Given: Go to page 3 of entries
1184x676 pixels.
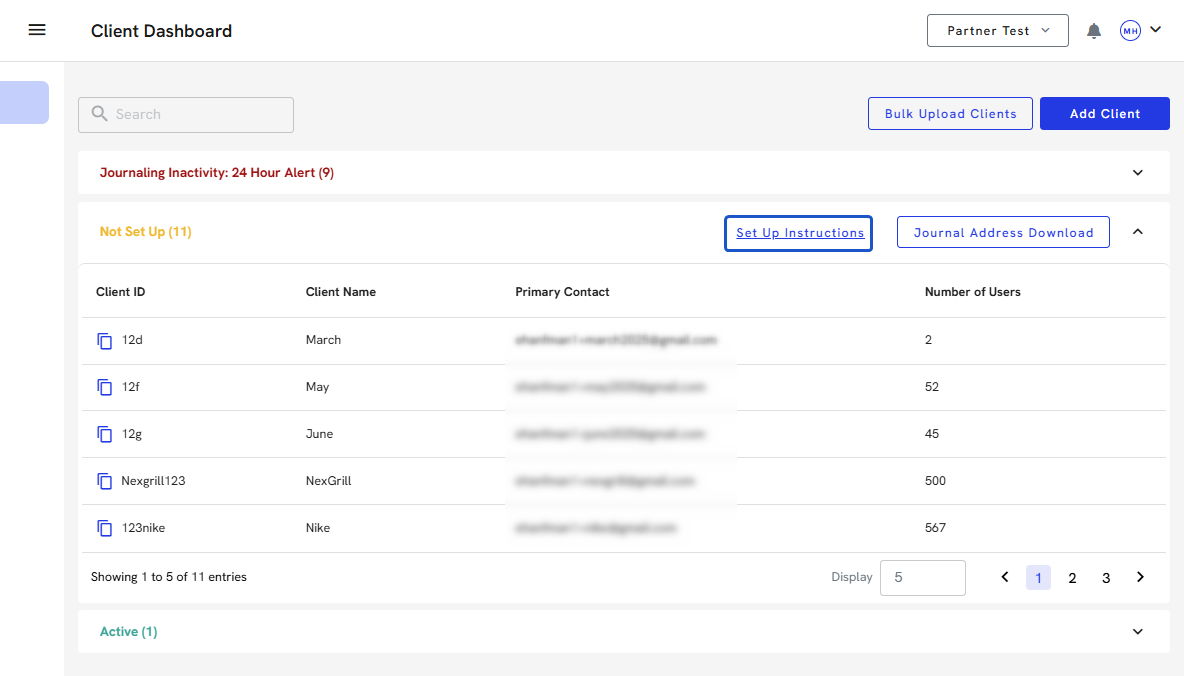Looking at the screenshot, I should pos(1106,578).
